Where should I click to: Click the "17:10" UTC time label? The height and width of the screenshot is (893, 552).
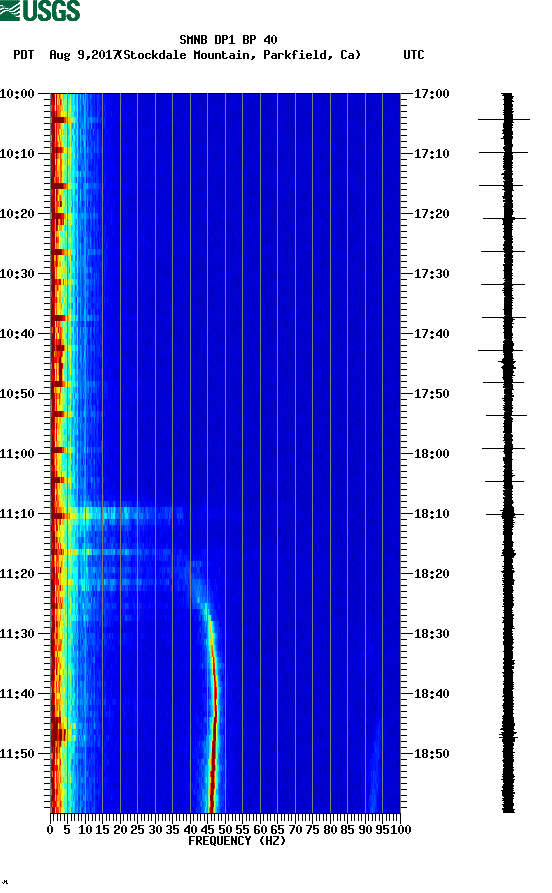[x=432, y=153]
